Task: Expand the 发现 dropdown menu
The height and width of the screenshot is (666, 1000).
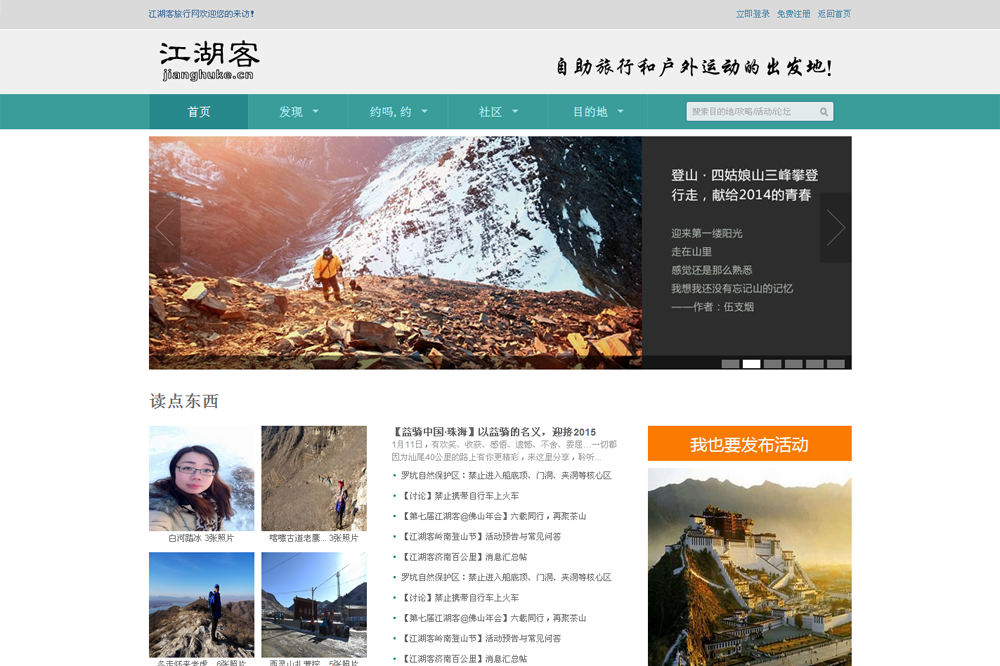Action: 298,112
